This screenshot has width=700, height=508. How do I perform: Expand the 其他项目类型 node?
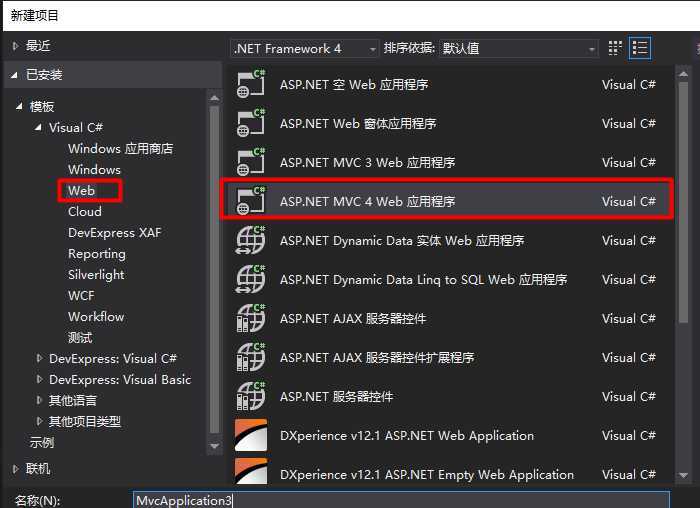(39, 421)
